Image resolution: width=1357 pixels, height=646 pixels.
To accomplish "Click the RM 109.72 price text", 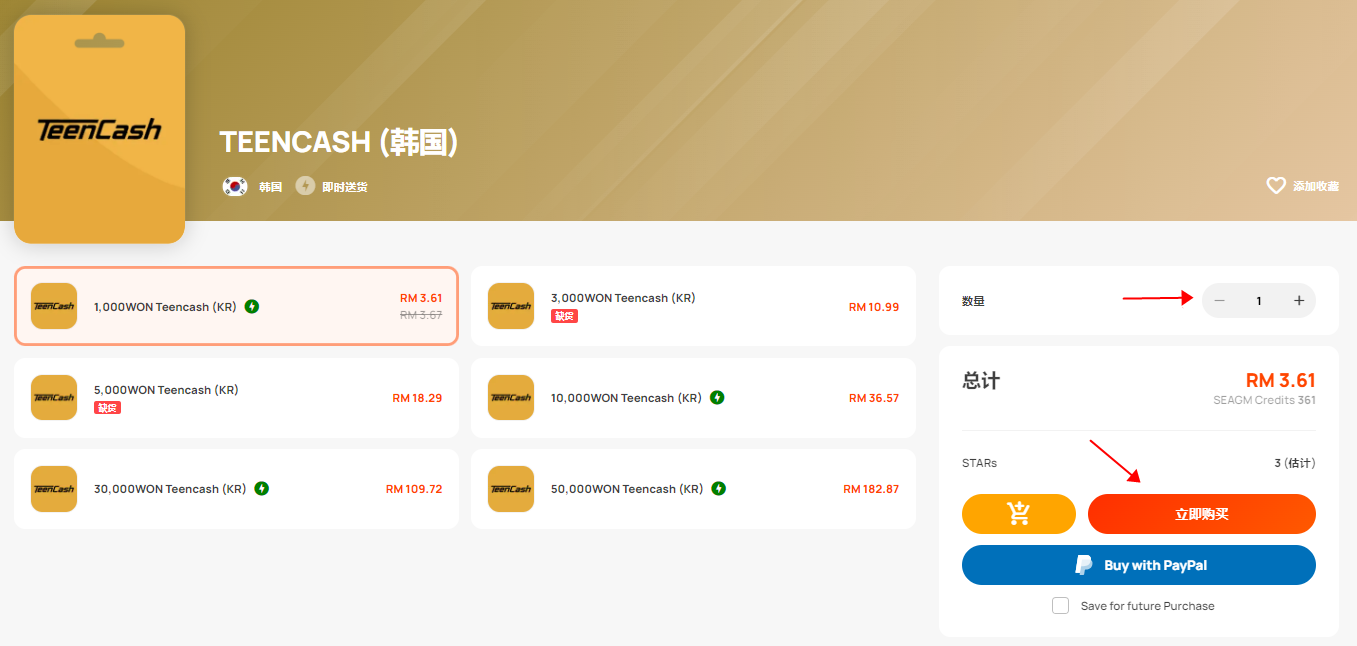I will [x=414, y=489].
